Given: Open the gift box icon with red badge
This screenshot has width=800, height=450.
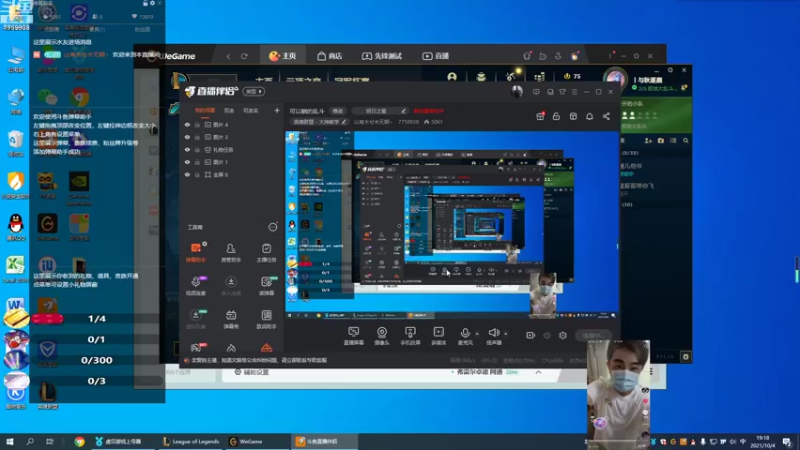Looking at the screenshot, I should pos(540,116).
